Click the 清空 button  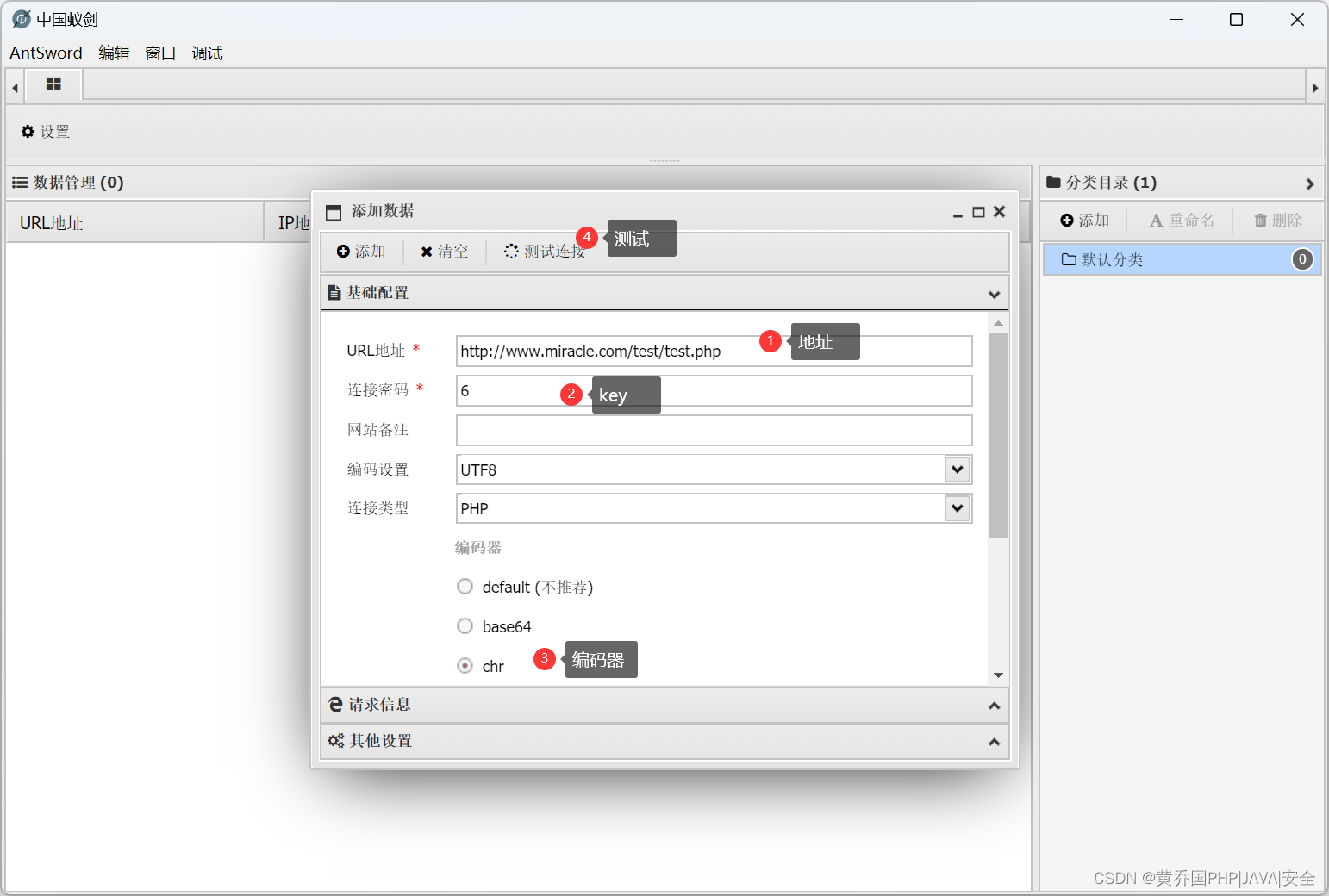coord(444,252)
